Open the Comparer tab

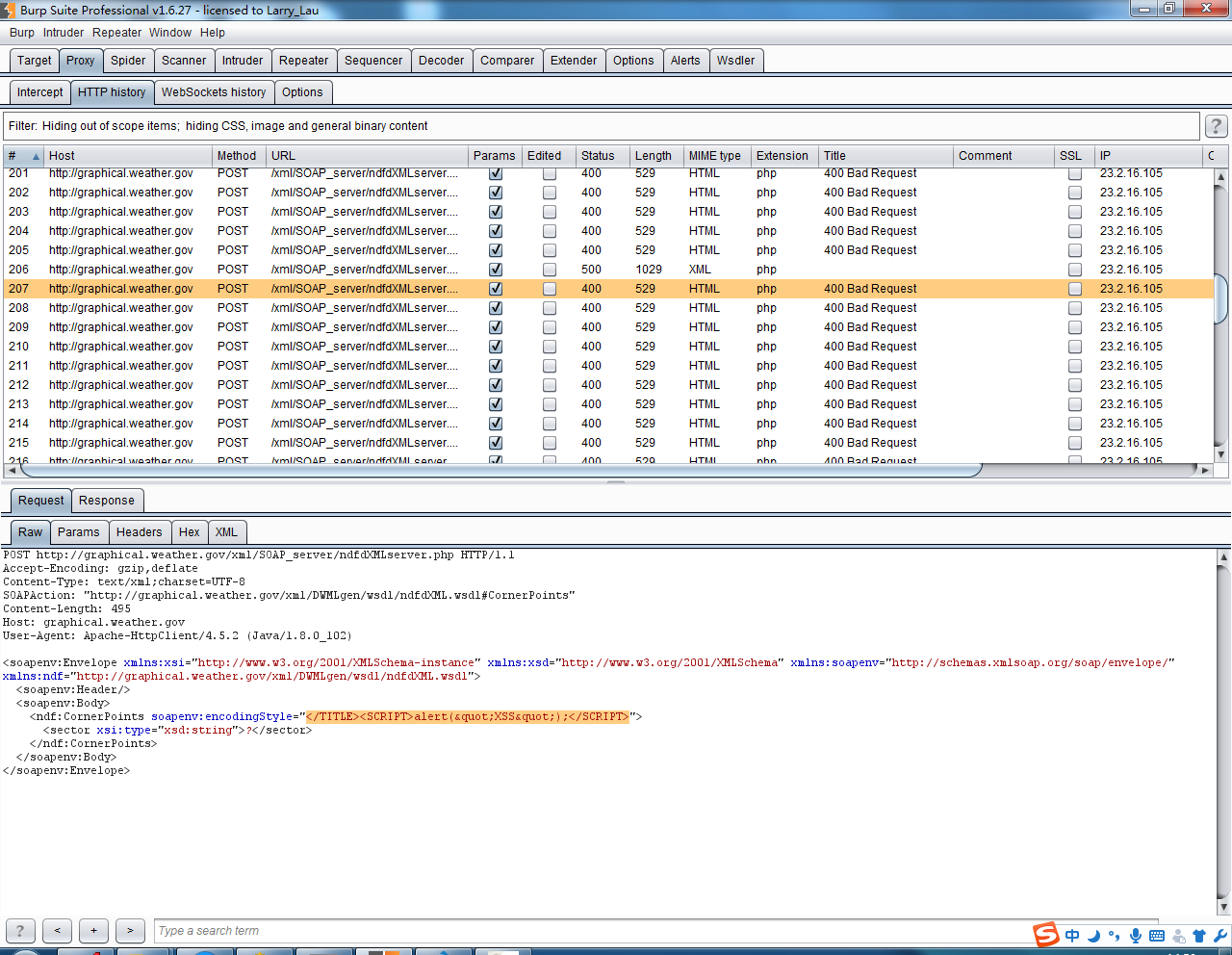point(507,61)
